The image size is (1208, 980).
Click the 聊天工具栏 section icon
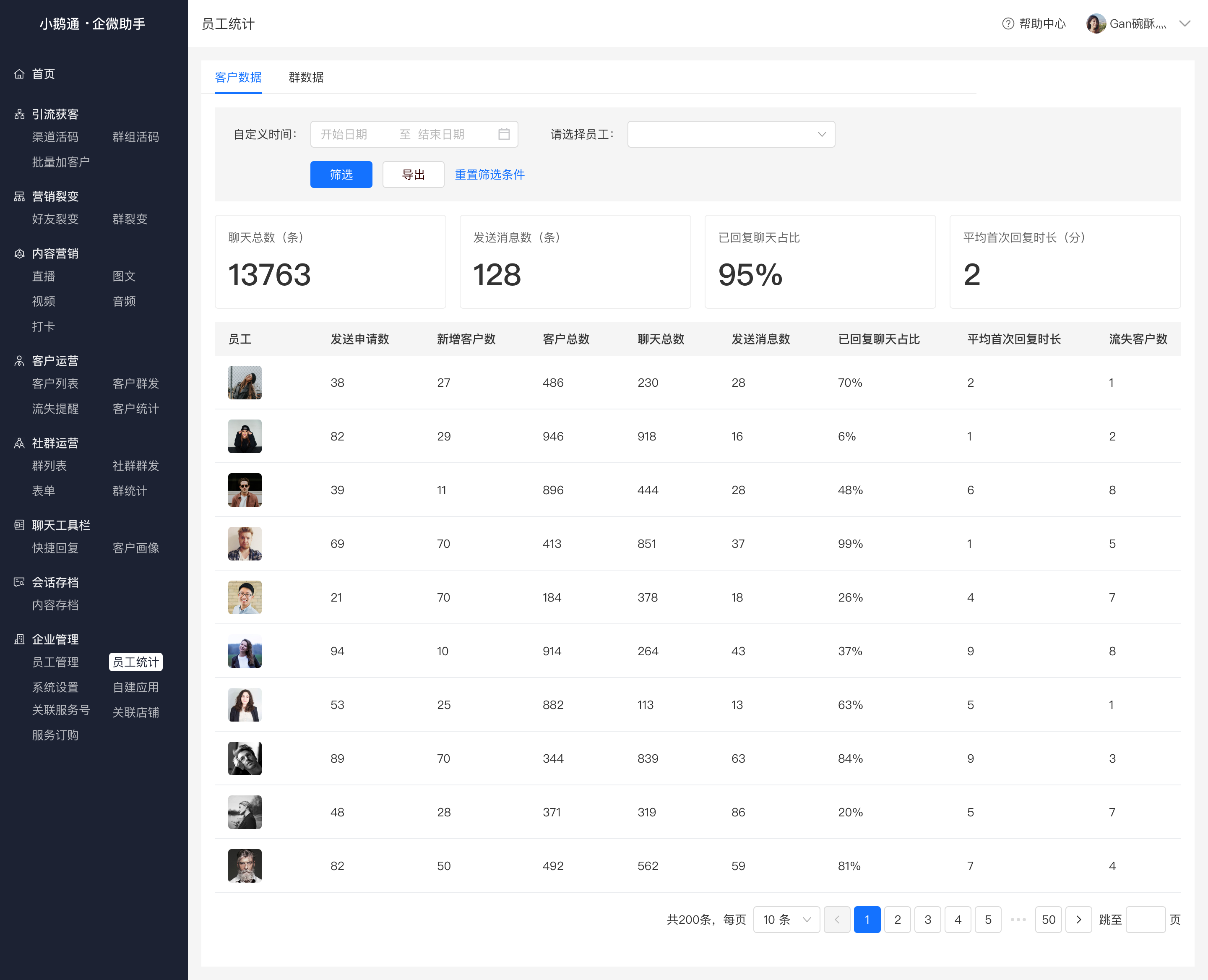19,525
